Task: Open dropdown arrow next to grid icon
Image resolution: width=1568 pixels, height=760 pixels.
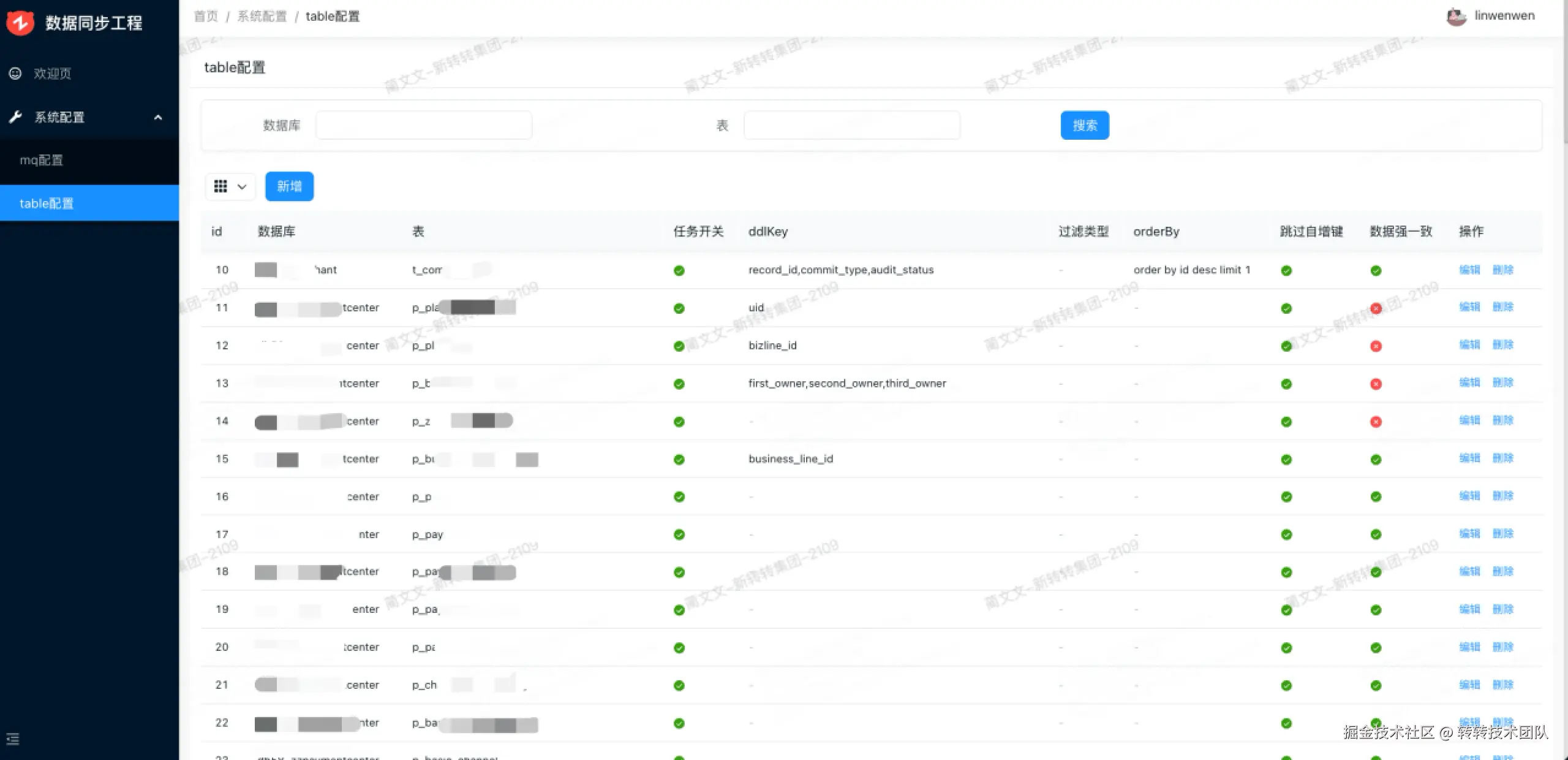Action: coord(242,187)
